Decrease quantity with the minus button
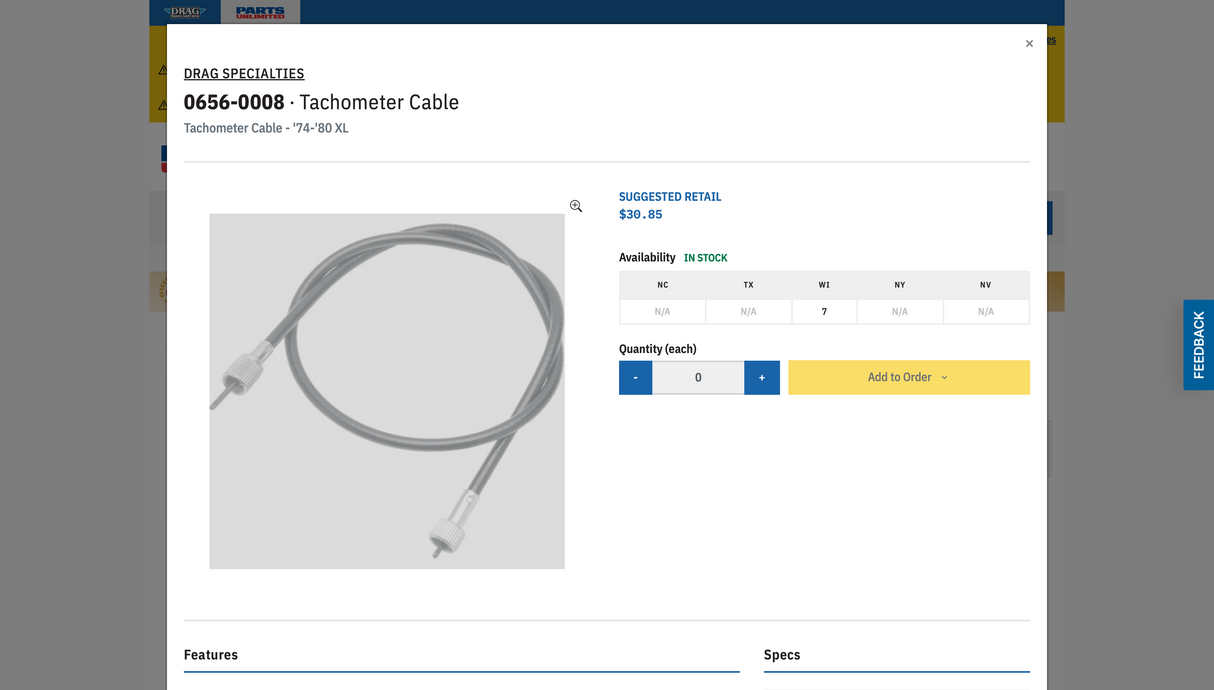This screenshot has width=1214, height=690. point(636,377)
